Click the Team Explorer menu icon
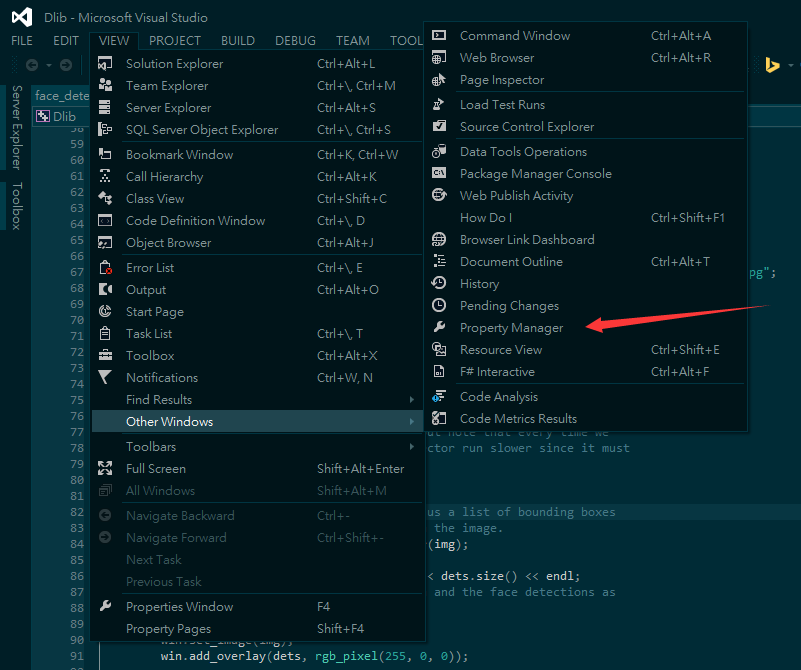The height and width of the screenshot is (670, 801). (106, 86)
